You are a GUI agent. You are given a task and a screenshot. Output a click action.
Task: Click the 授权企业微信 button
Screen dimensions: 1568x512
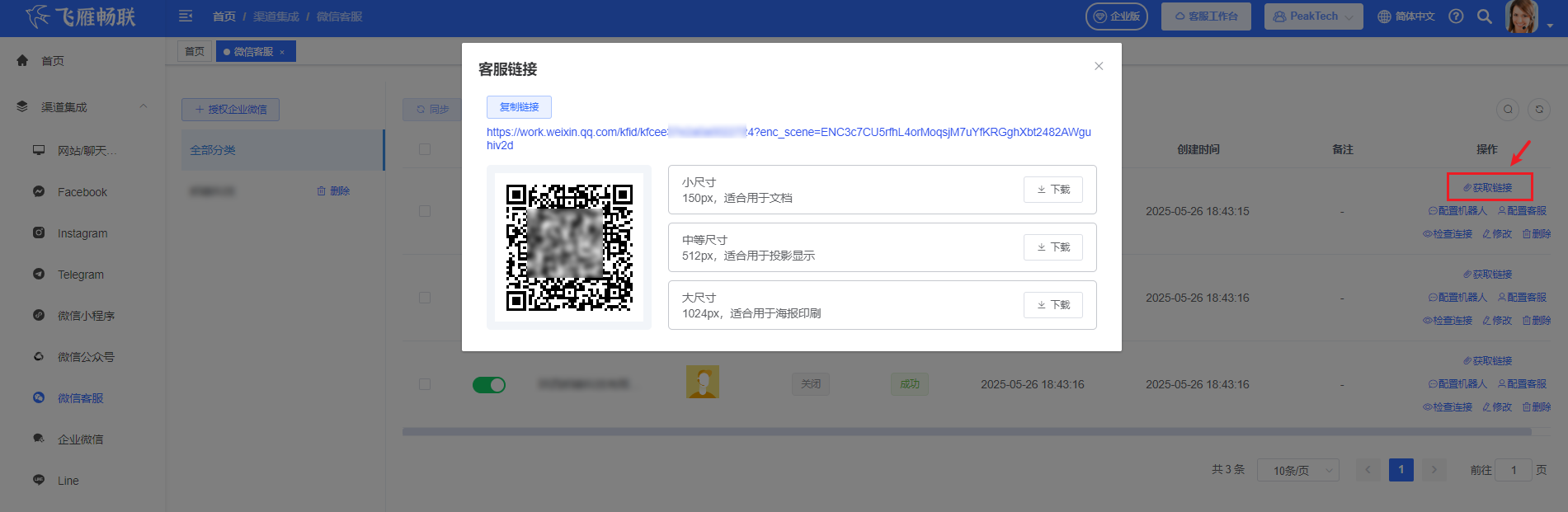[231, 110]
